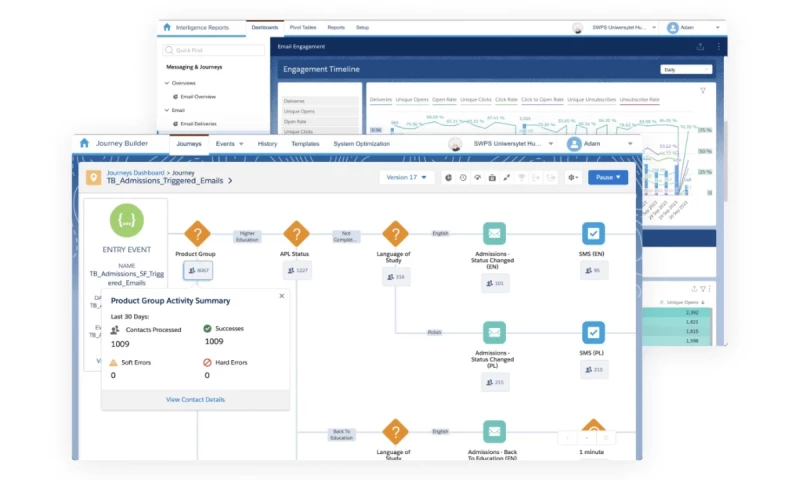Select the SMS (PL) checkmark activity
The height and width of the screenshot is (480, 800).
pyautogui.click(x=593, y=333)
